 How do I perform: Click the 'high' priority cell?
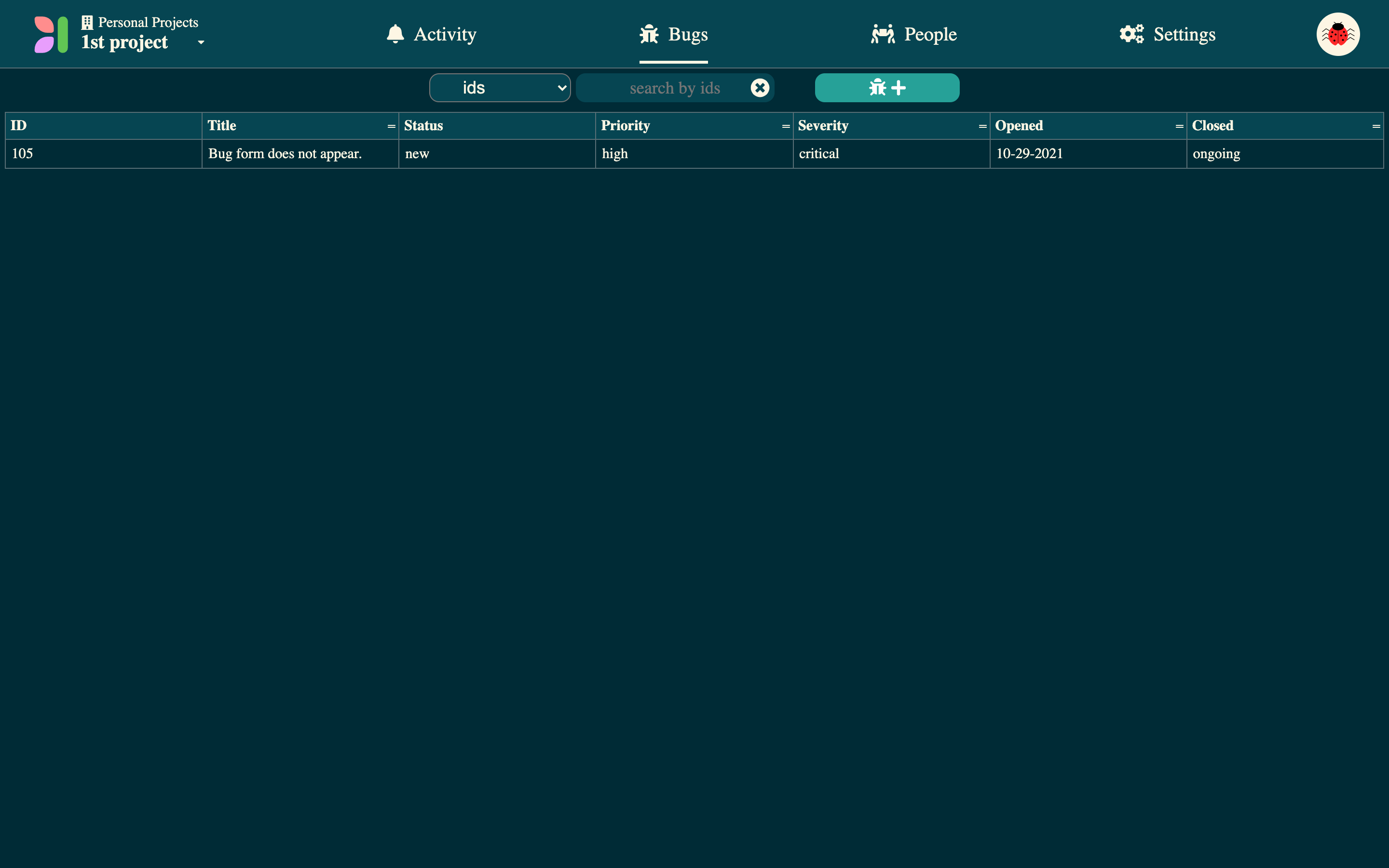point(694,154)
